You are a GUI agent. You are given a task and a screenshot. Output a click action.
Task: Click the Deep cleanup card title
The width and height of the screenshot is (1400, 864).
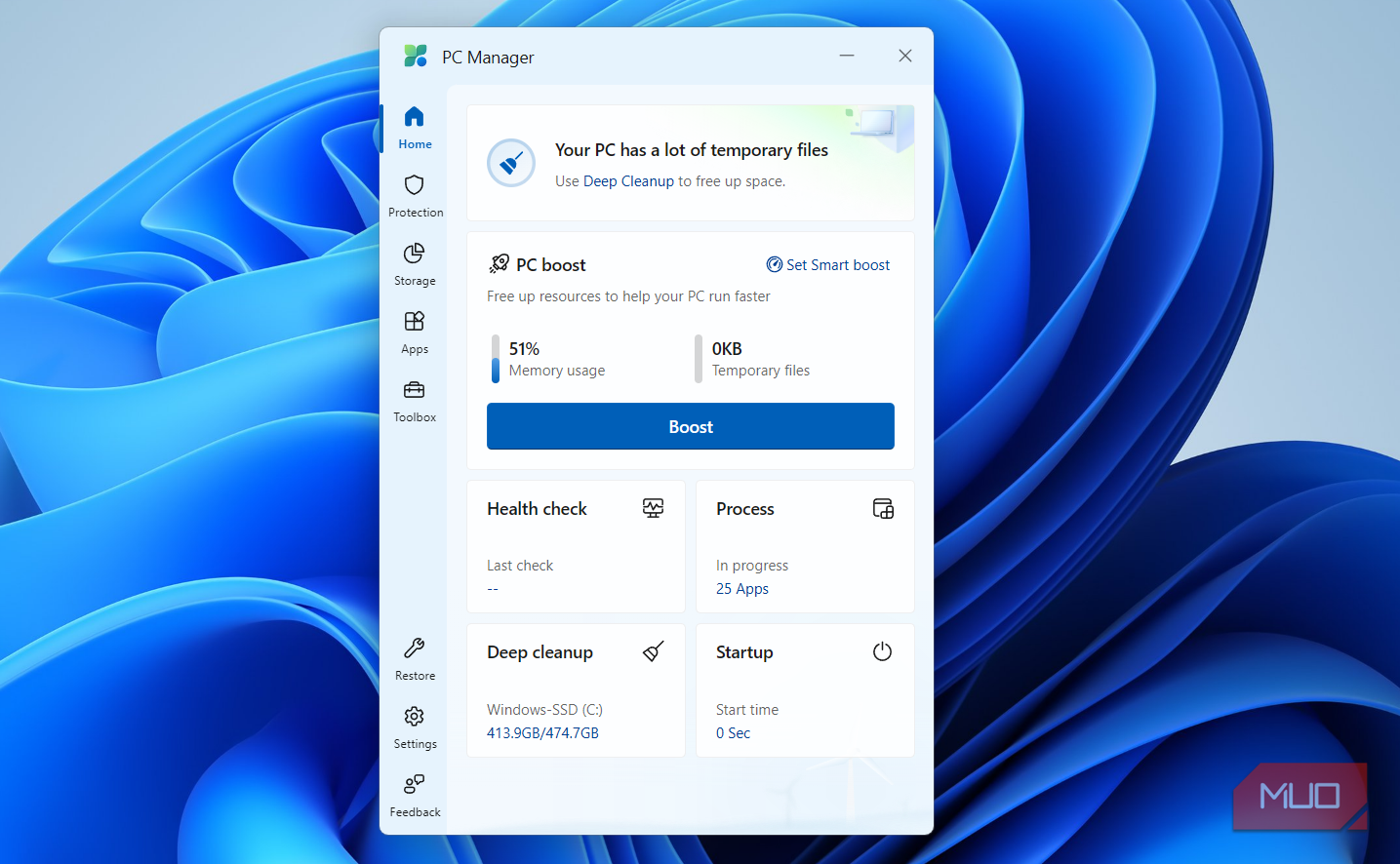[x=540, y=652]
